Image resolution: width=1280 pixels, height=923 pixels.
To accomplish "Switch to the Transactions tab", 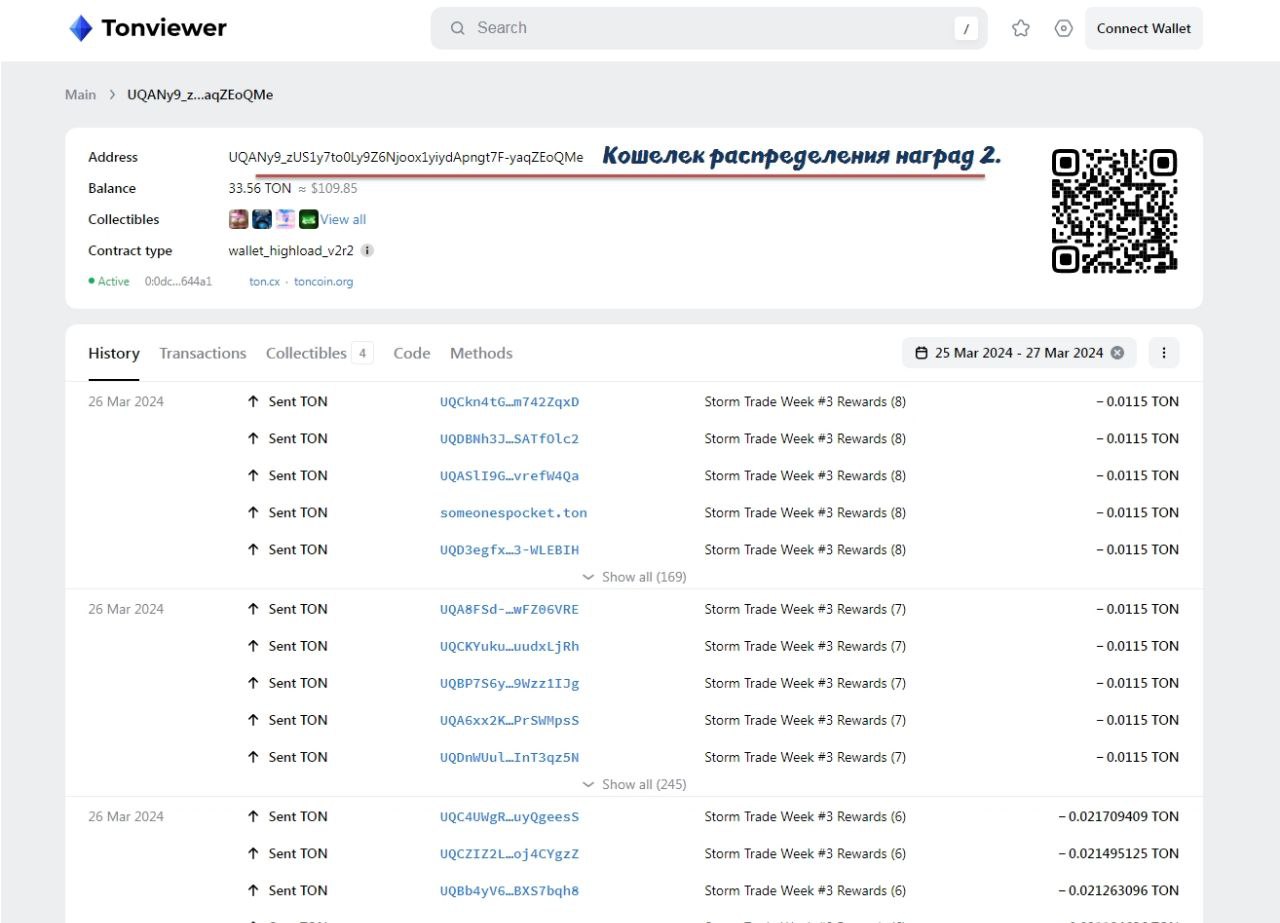I will [203, 353].
